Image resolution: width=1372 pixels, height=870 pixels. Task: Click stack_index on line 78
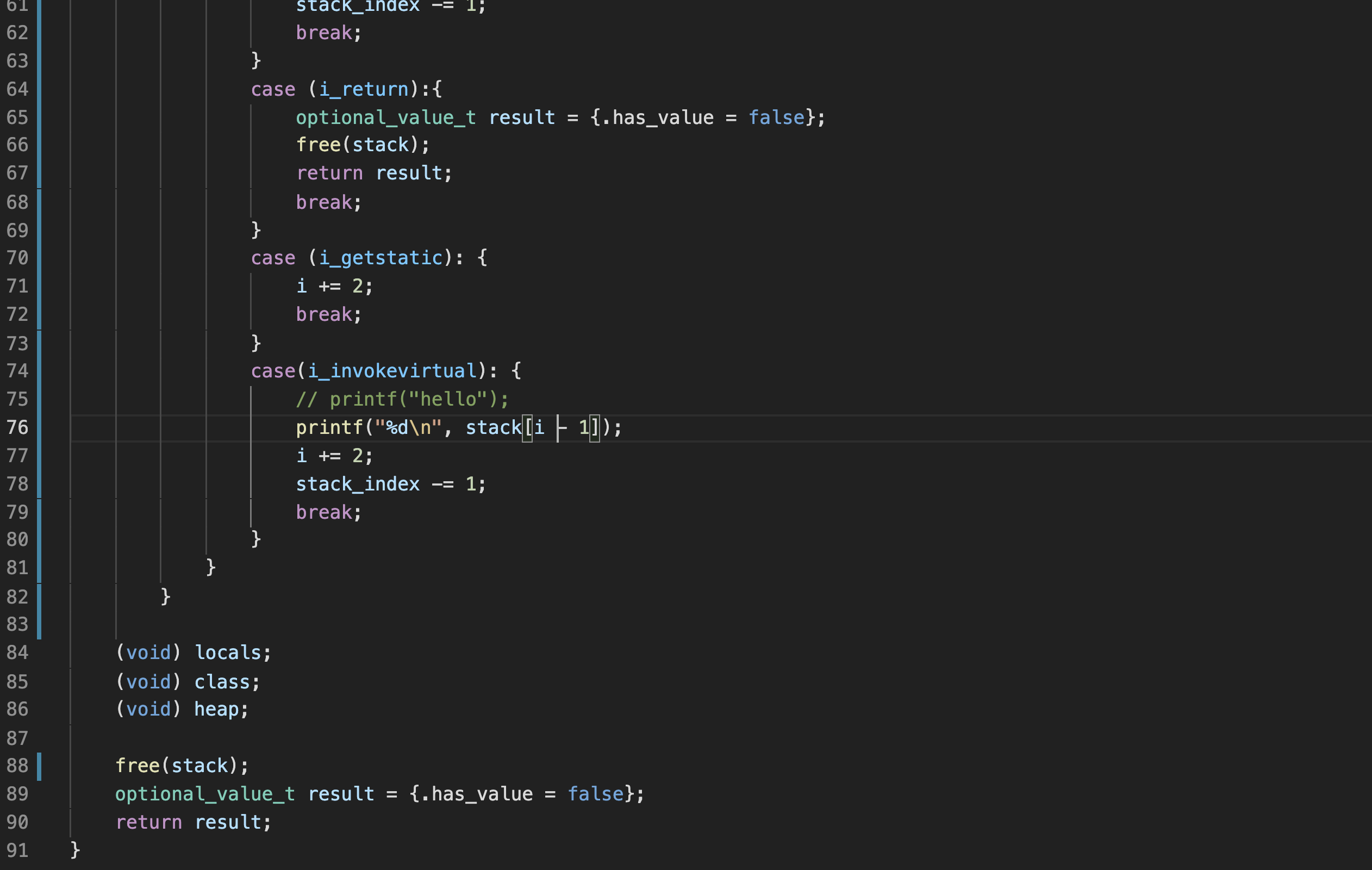tap(357, 483)
